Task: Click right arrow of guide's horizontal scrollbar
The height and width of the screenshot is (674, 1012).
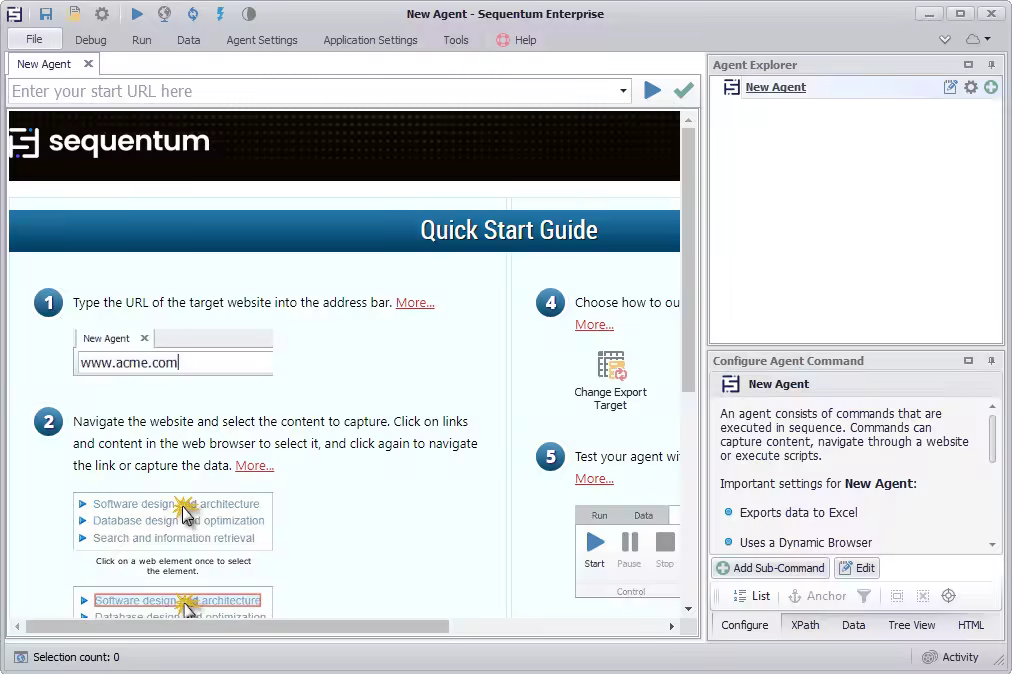Action: tap(672, 626)
